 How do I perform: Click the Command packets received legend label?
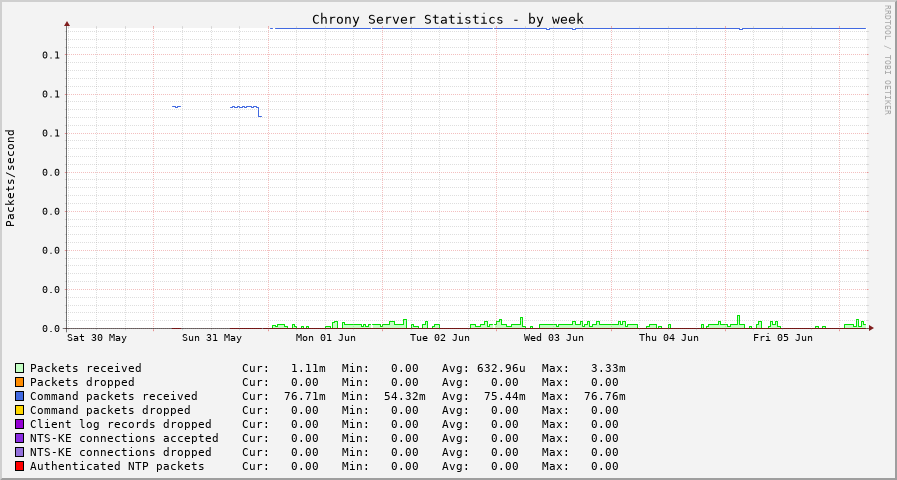click(114, 396)
